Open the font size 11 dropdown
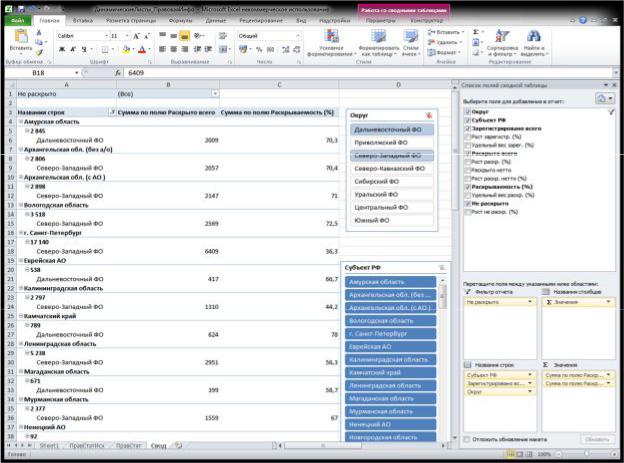 coord(127,36)
